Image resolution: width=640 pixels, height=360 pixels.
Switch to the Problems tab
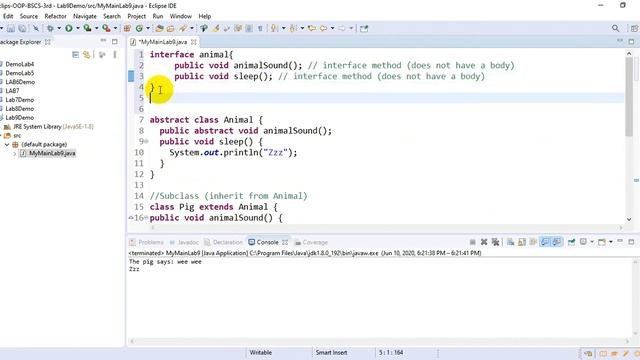tap(147, 242)
